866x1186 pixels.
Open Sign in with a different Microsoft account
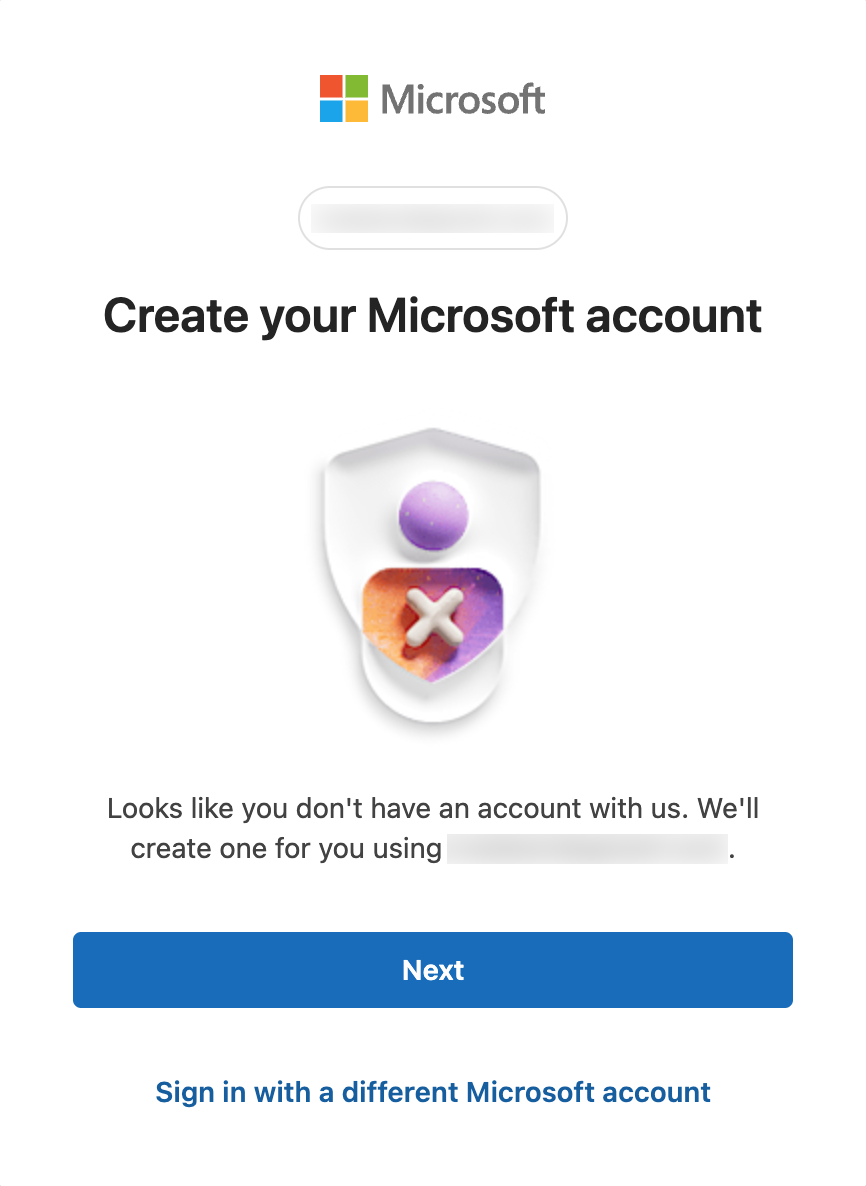432,1092
